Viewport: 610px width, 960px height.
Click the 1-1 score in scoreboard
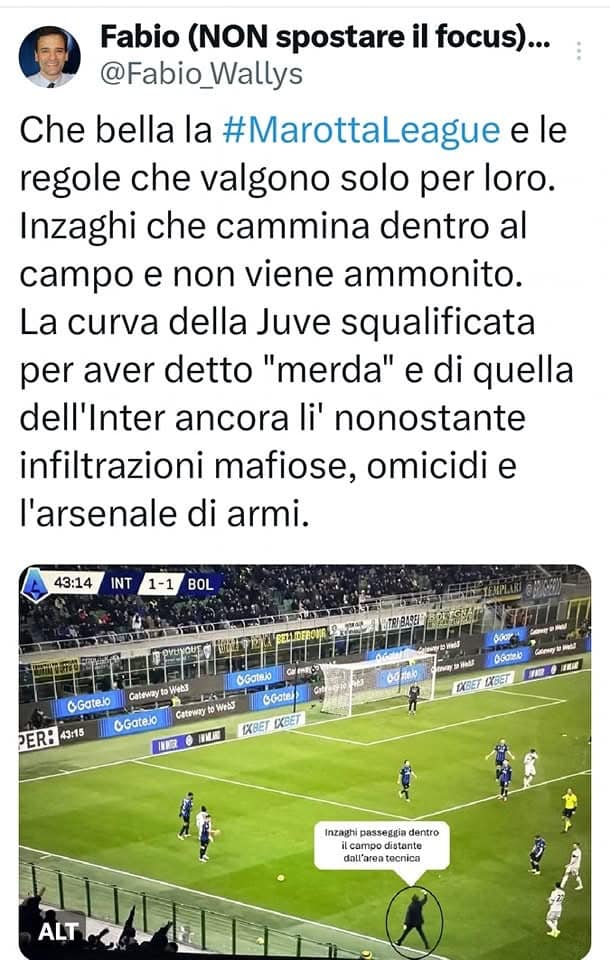point(160,584)
